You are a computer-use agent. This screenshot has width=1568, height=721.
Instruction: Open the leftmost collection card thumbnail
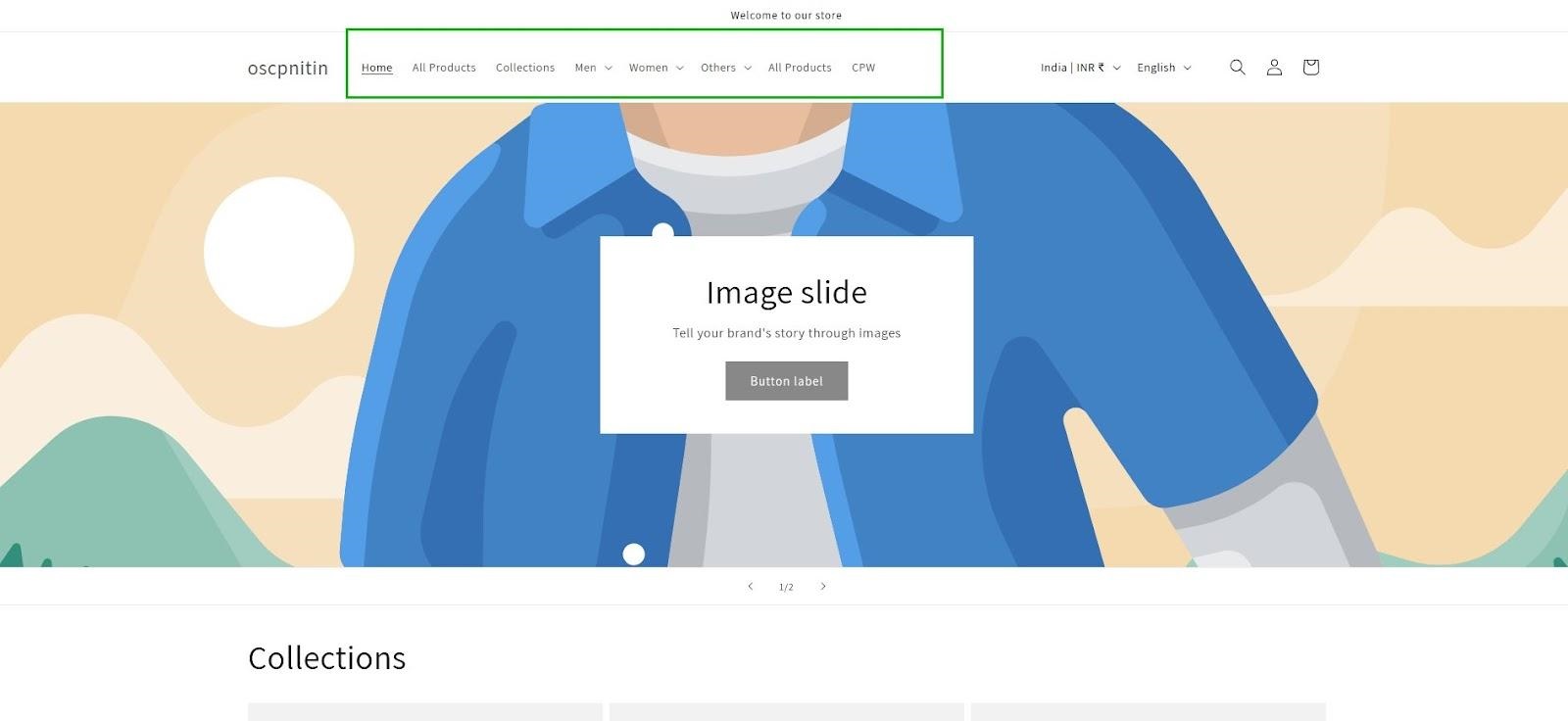(424, 712)
